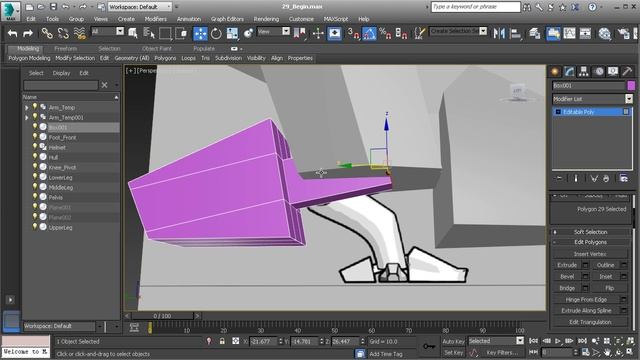Click the Insert Vertex button
The width and height of the screenshot is (640, 360).
(590, 254)
